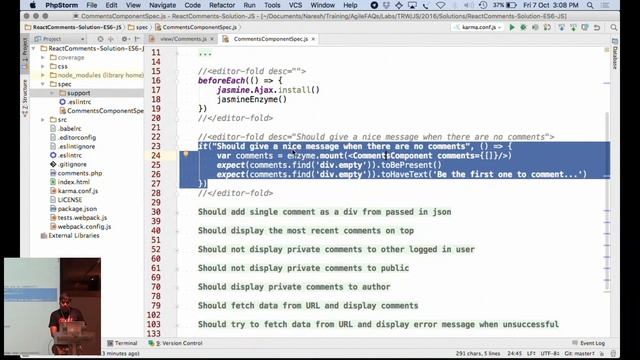The image size is (640, 360).
Task: Click scroll-from-source target icon in Project panel
Action: click(100, 39)
